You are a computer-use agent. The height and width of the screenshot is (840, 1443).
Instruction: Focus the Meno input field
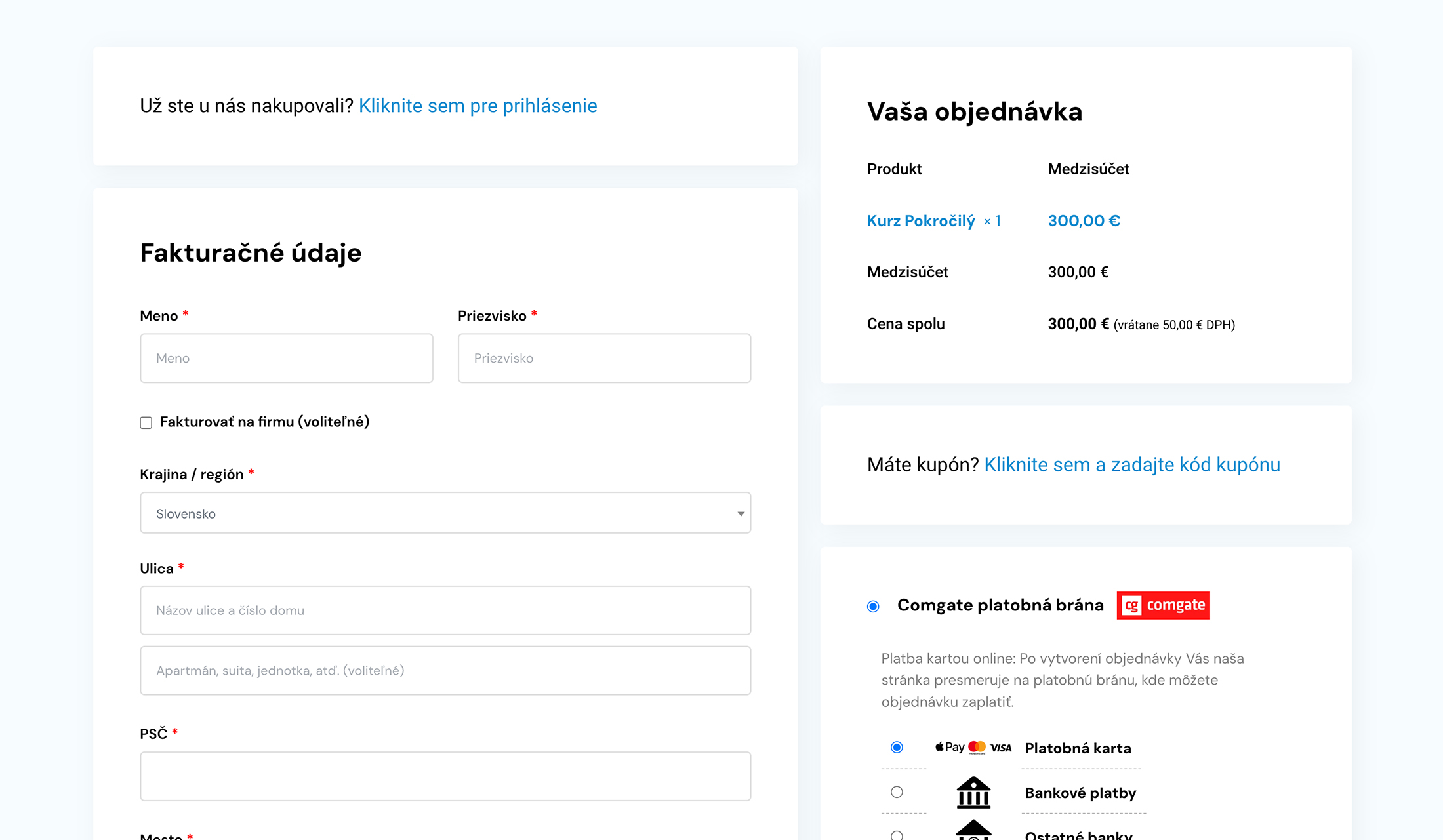click(x=286, y=358)
